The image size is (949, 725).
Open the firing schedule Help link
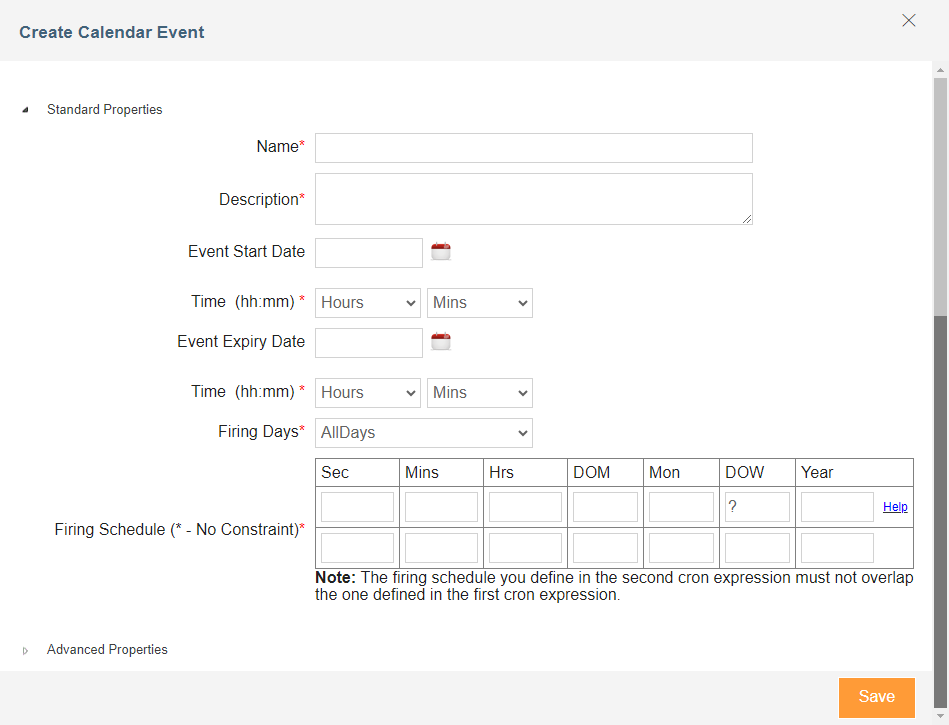coord(895,507)
